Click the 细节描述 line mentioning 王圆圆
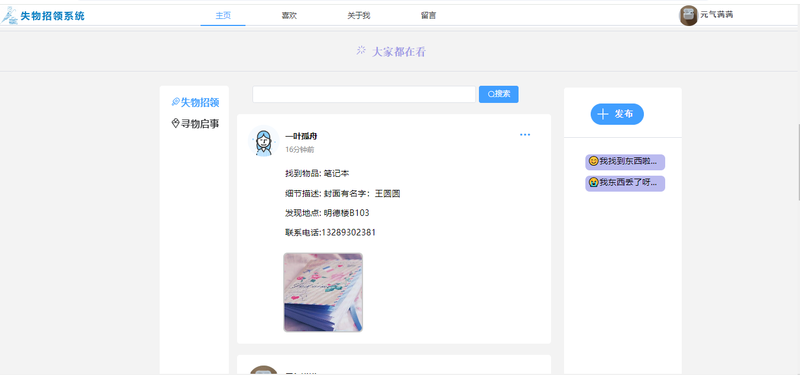 coord(342,193)
